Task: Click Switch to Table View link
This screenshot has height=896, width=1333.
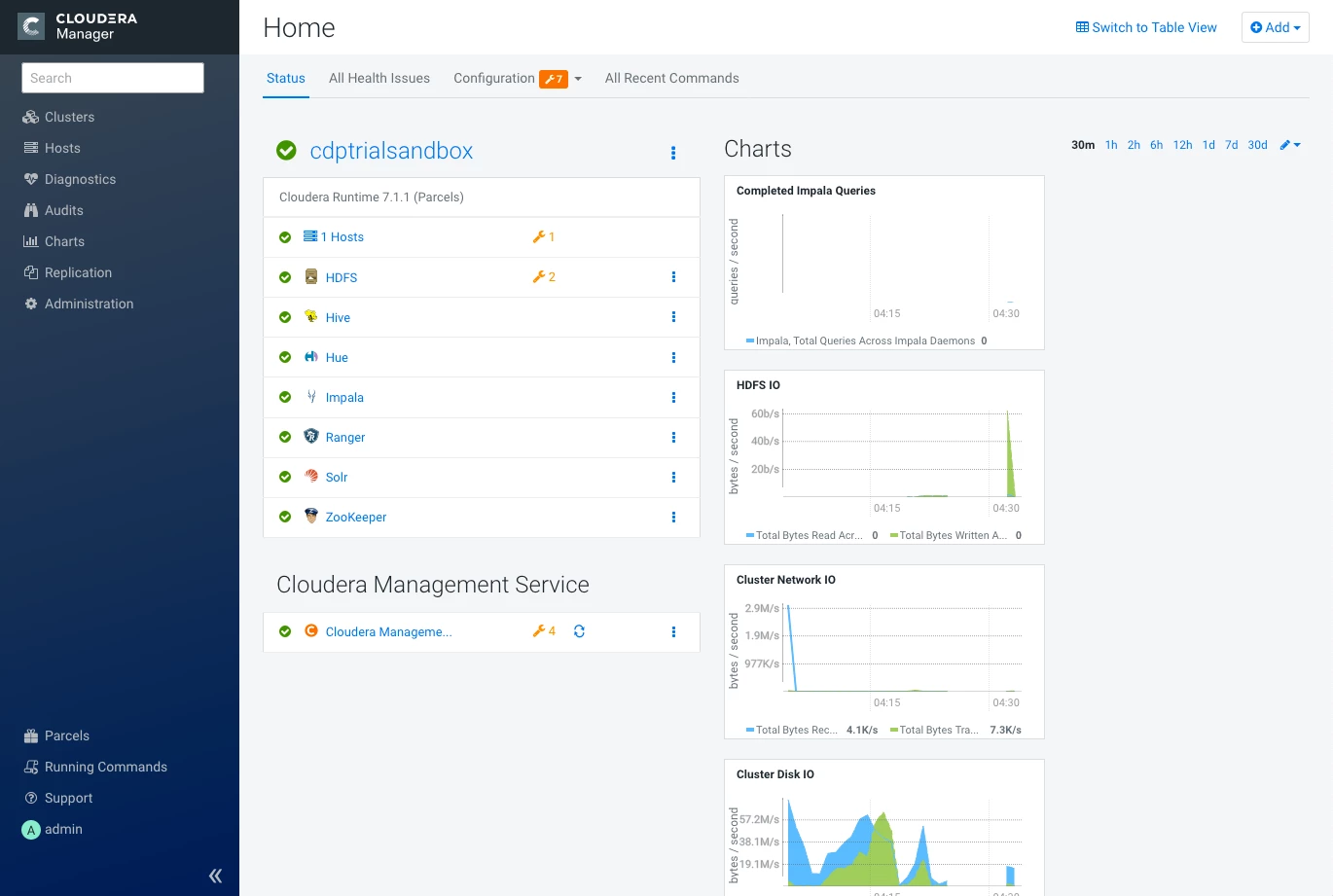Action: (x=1146, y=27)
